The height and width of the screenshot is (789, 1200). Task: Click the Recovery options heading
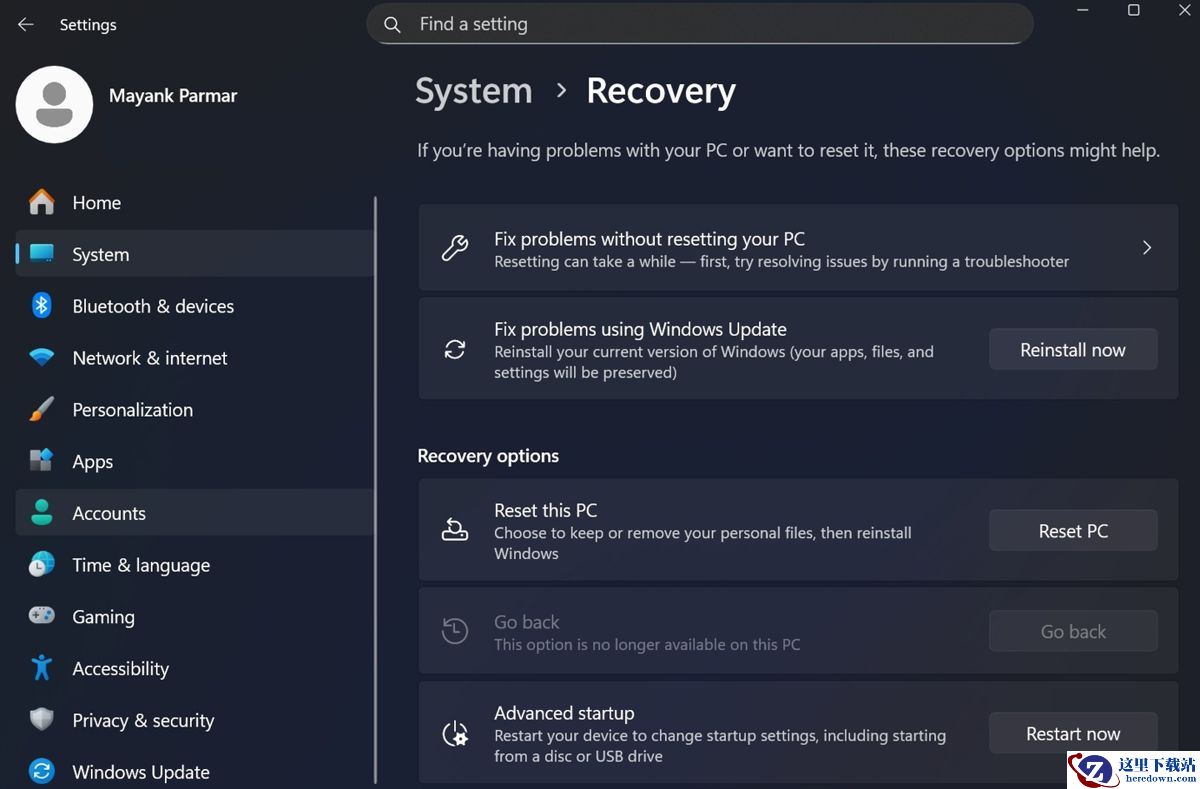tap(488, 456)
